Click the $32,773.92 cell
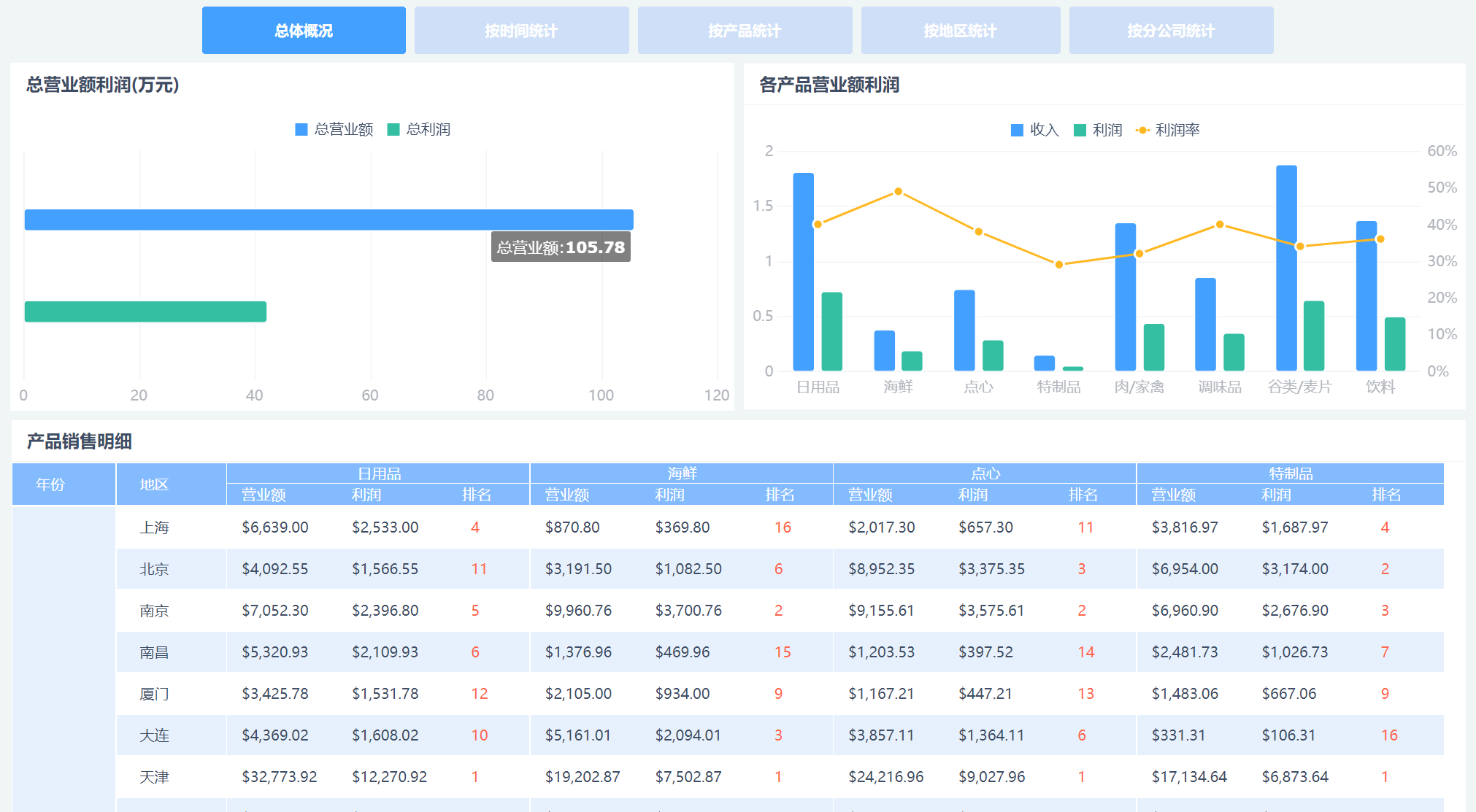 (x=280, y=777)
